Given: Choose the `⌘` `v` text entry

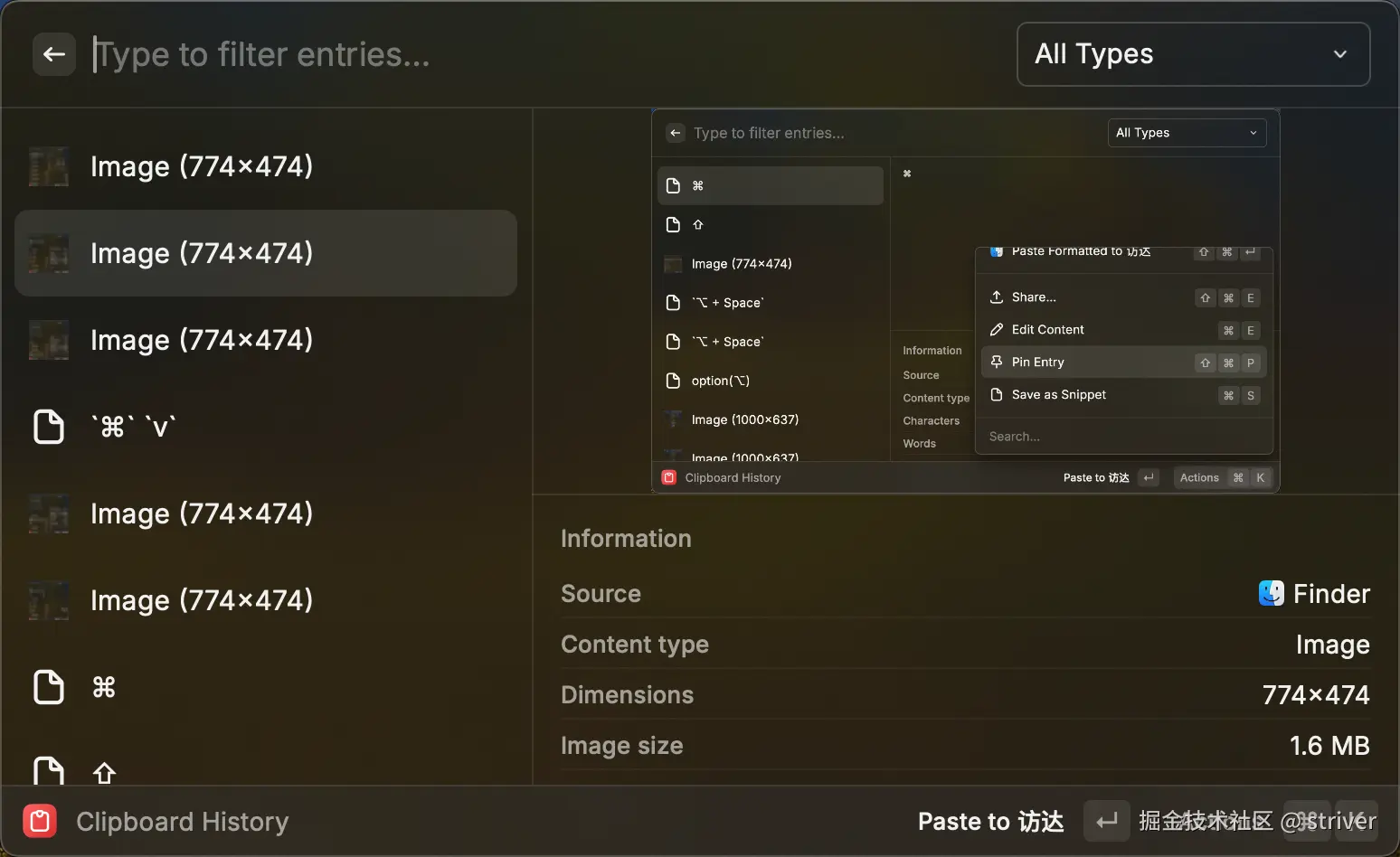Looking at the screenshot, I should tap(266, 427).
